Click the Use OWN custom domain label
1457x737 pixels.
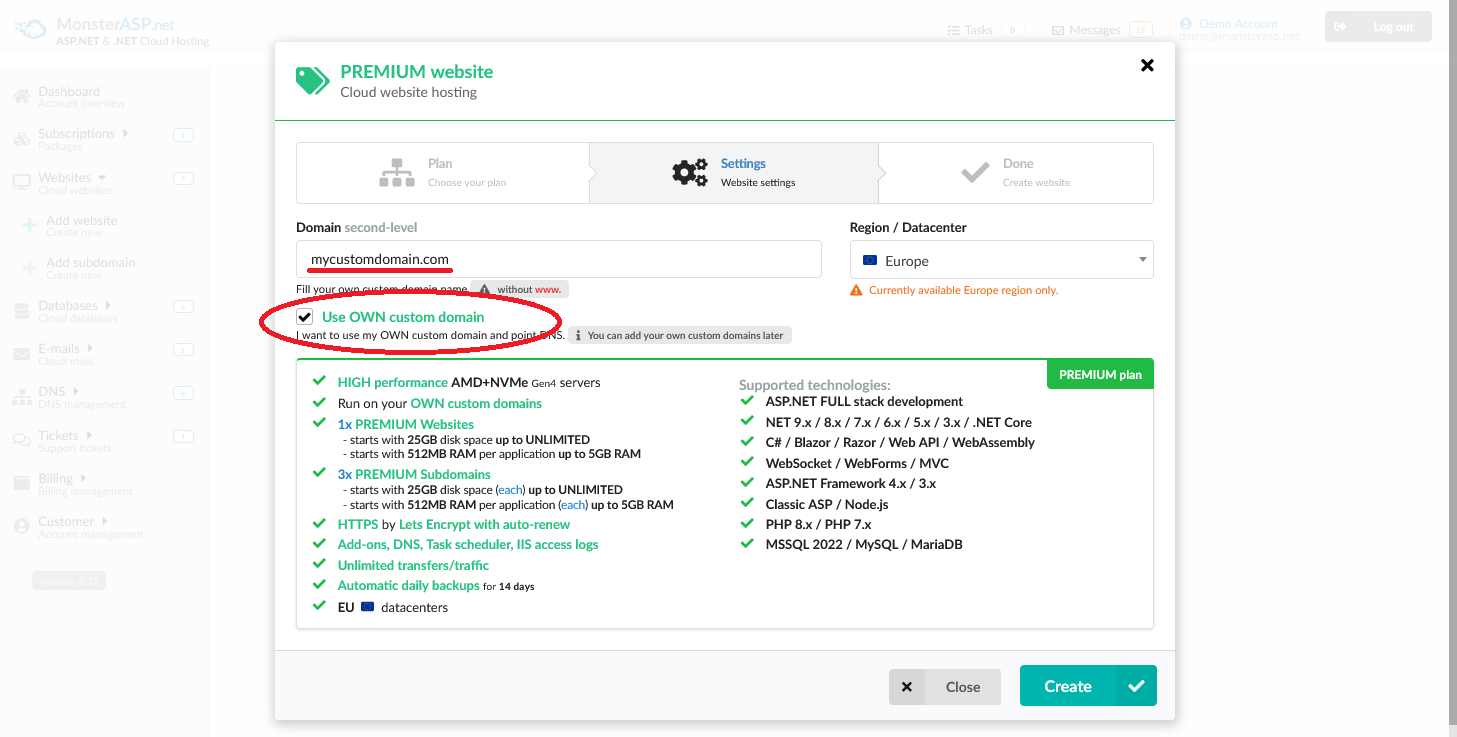(x=403, y=317)
